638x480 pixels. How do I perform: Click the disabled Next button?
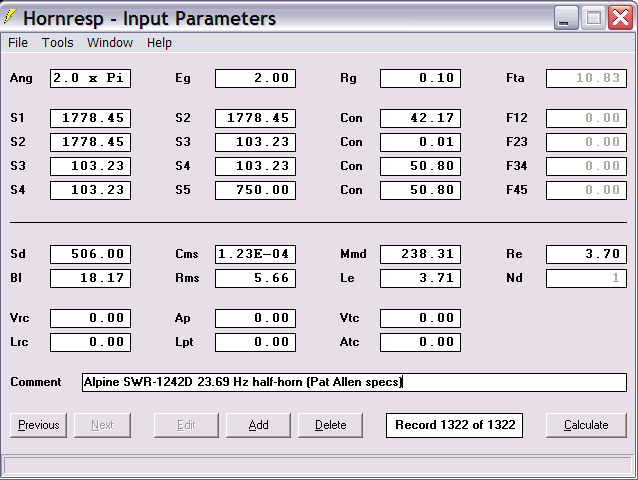pos(102,425)
